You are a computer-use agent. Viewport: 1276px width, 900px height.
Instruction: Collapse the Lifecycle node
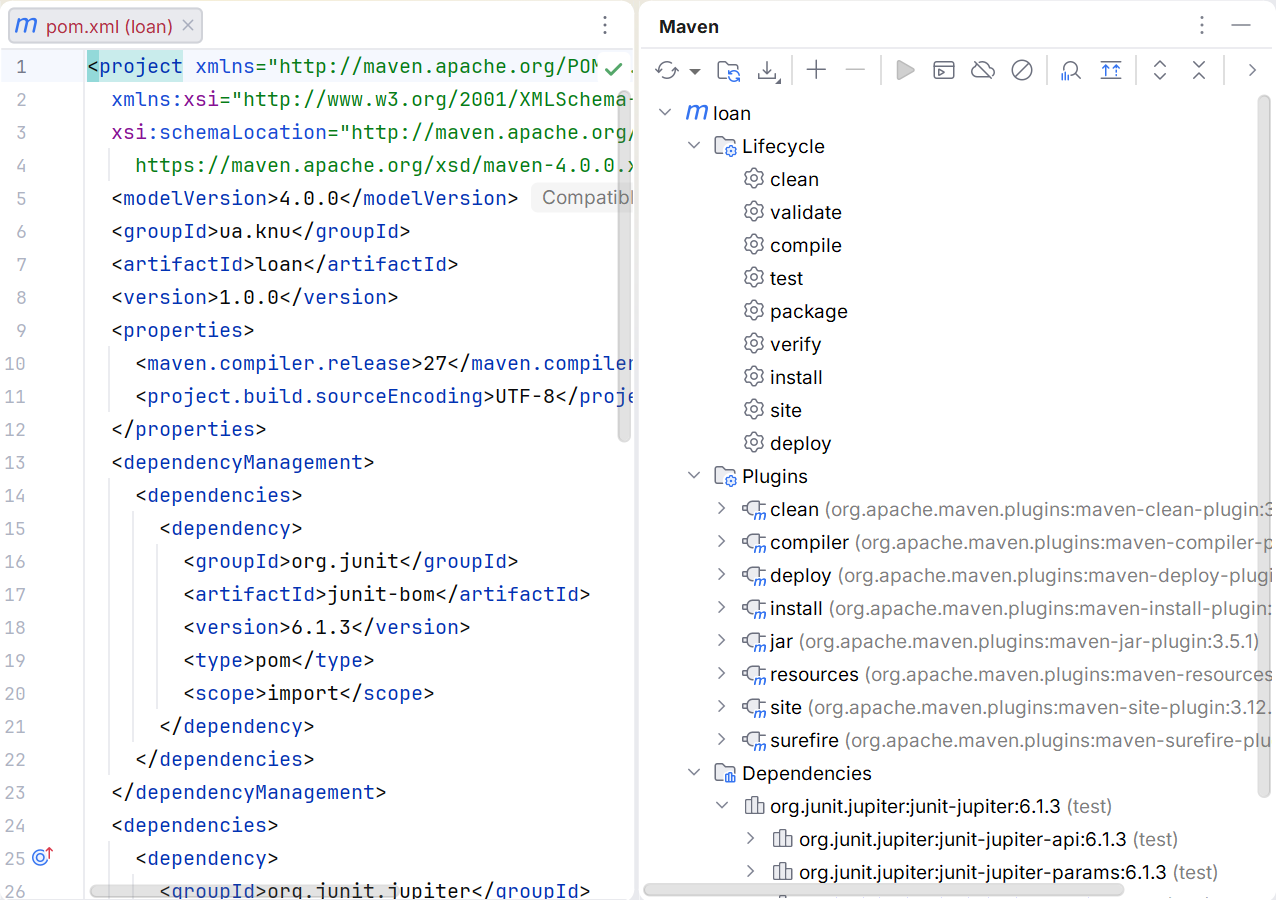[694, 146]
